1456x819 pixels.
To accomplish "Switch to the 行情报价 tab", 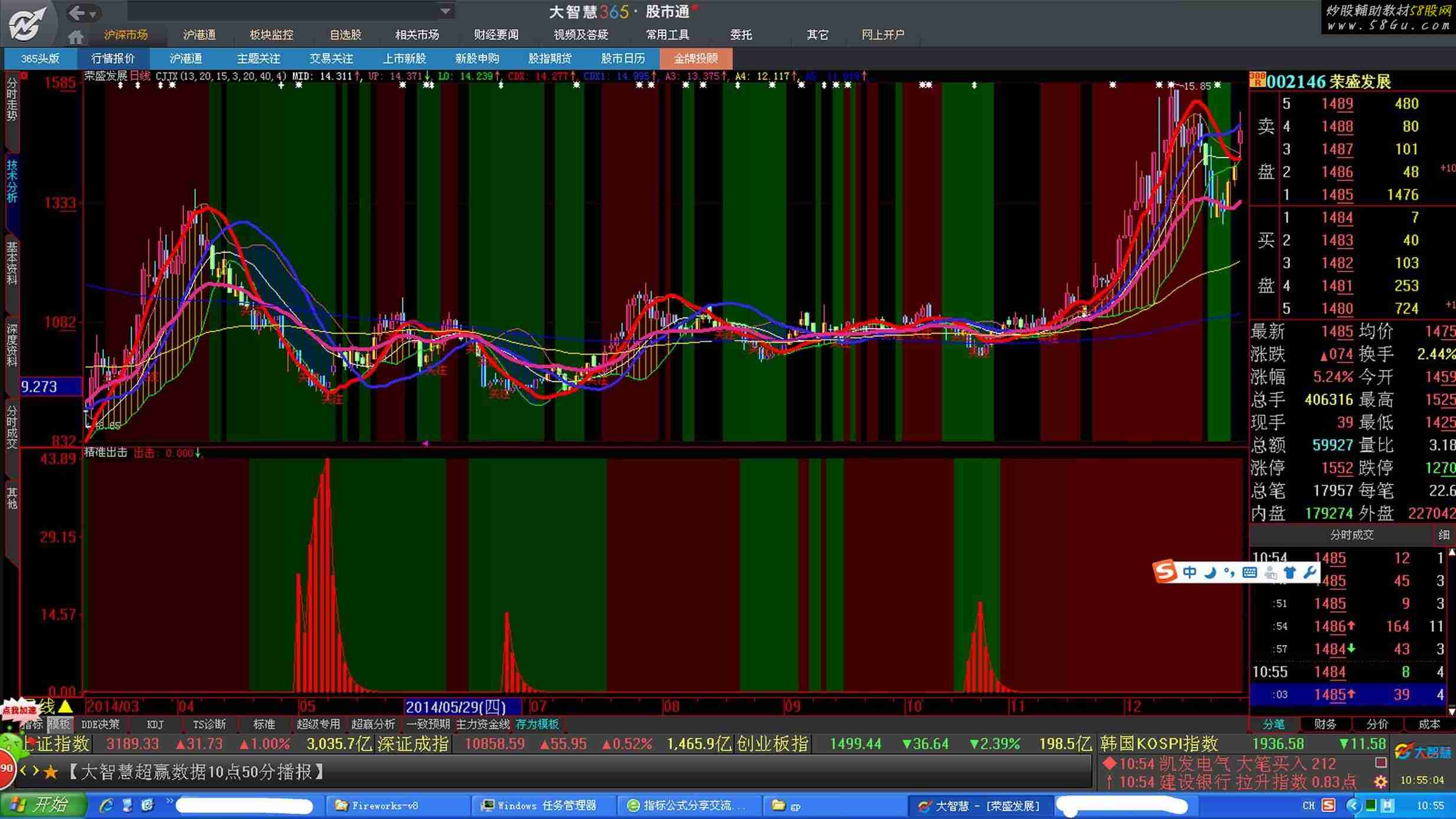I will pos(113,58).
